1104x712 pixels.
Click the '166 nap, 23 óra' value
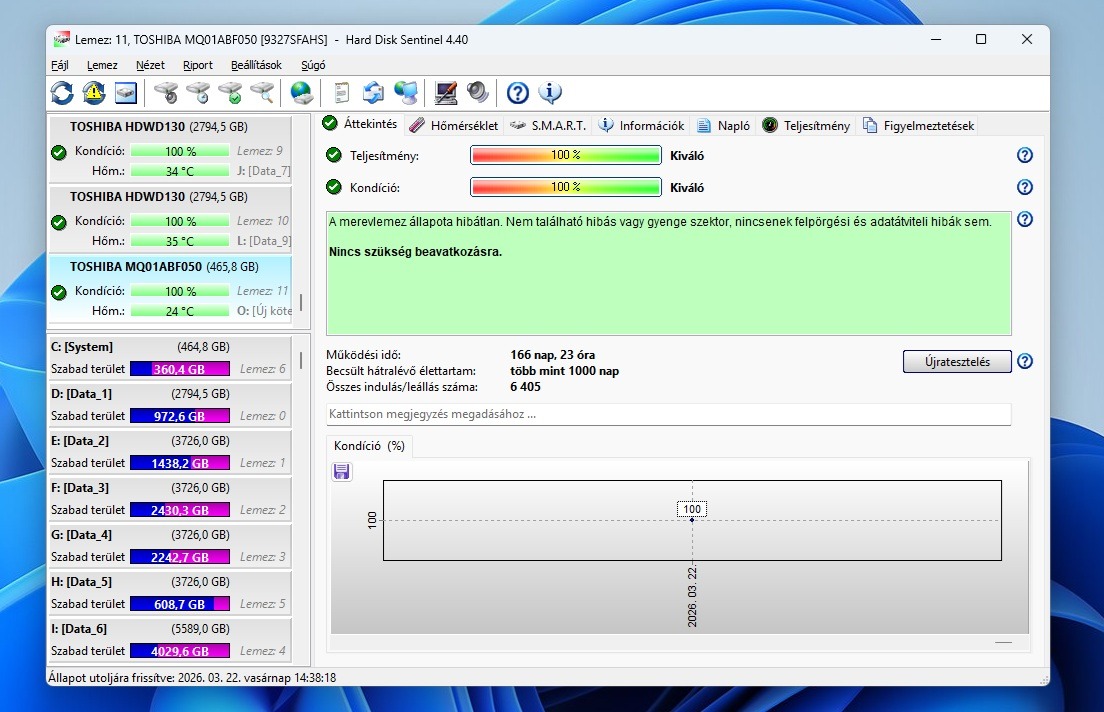tap(553, 355)
